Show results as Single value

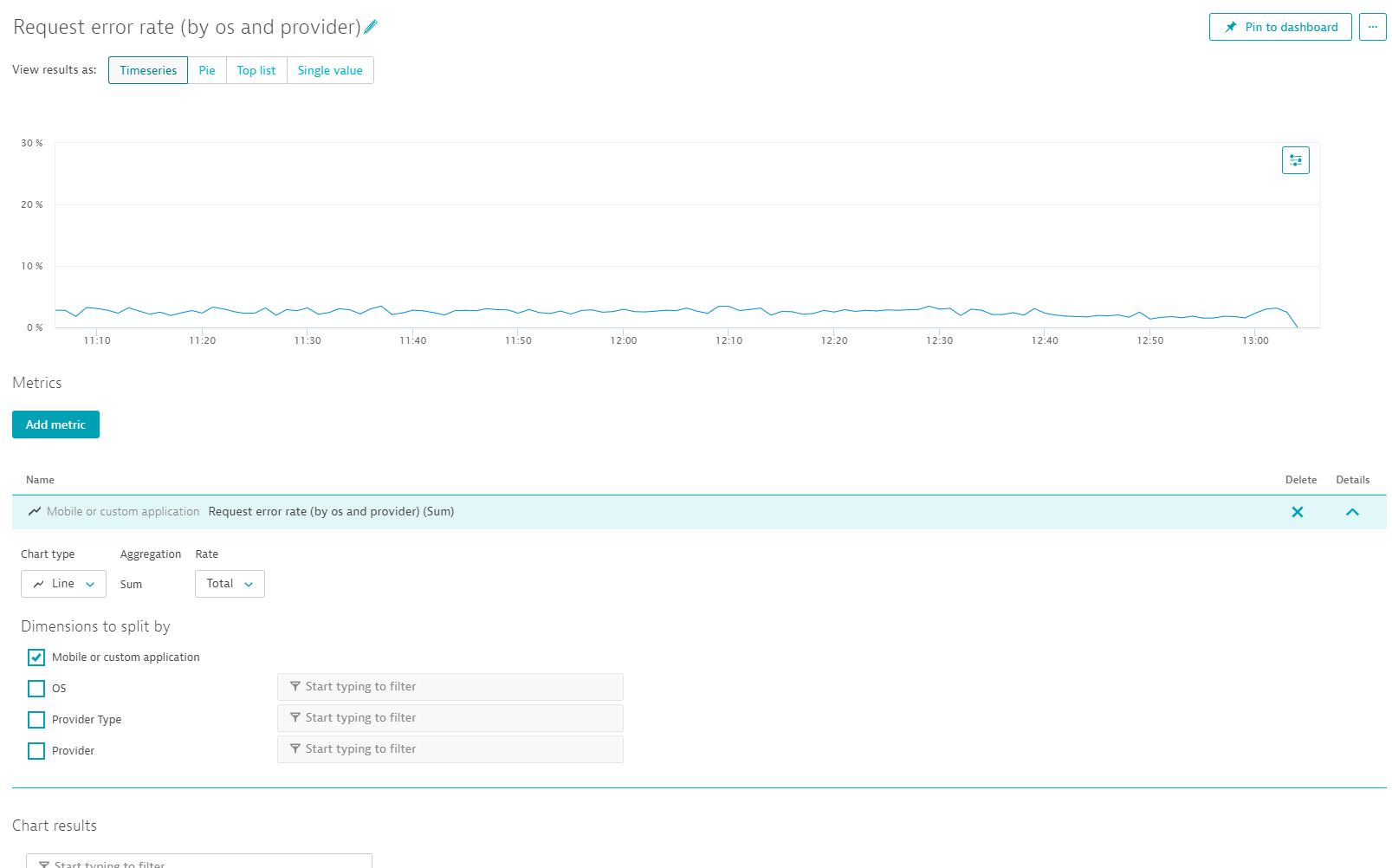tap(330, 70)
